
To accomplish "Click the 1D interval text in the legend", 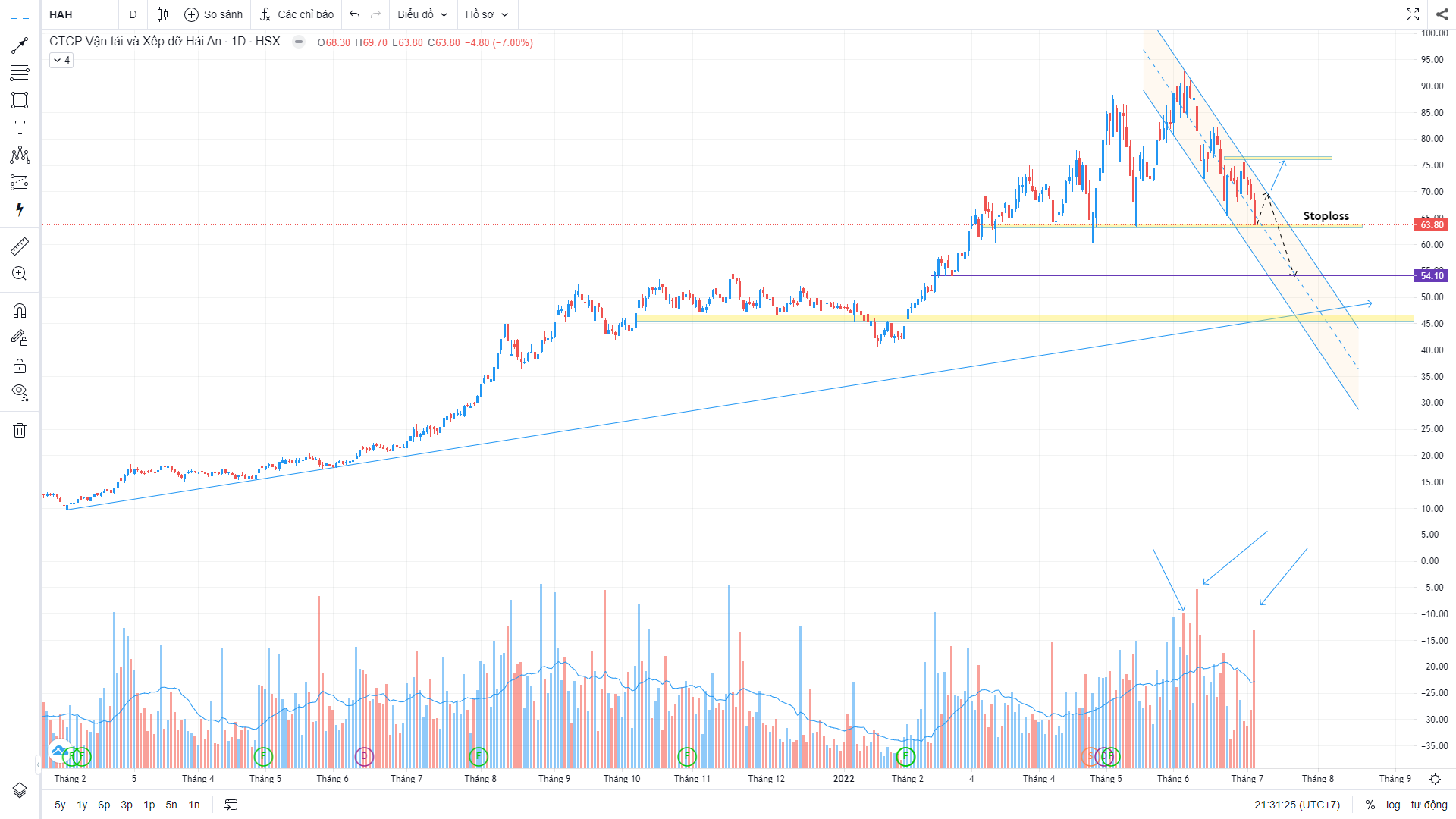I will (238, 42).
